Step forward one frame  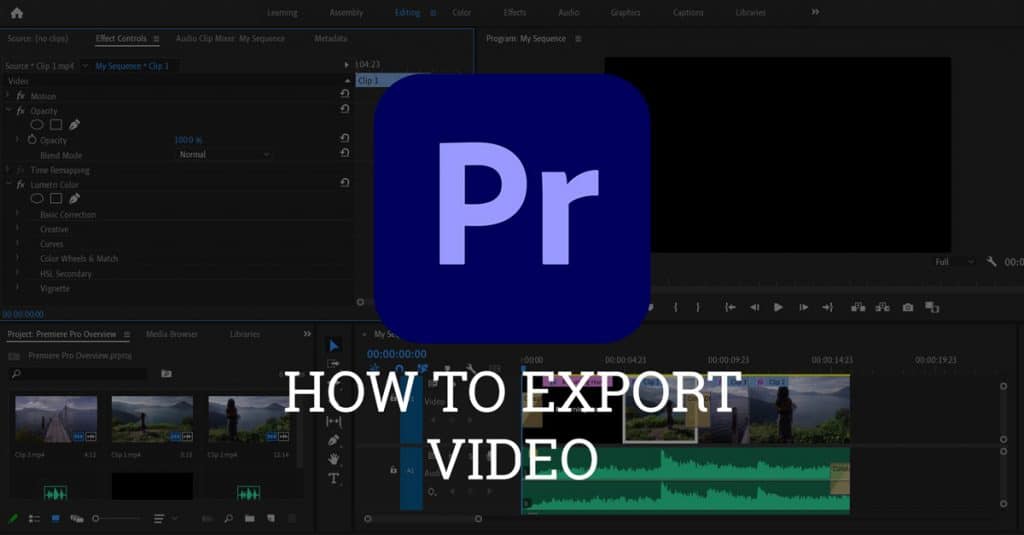[x=803, y=307]
